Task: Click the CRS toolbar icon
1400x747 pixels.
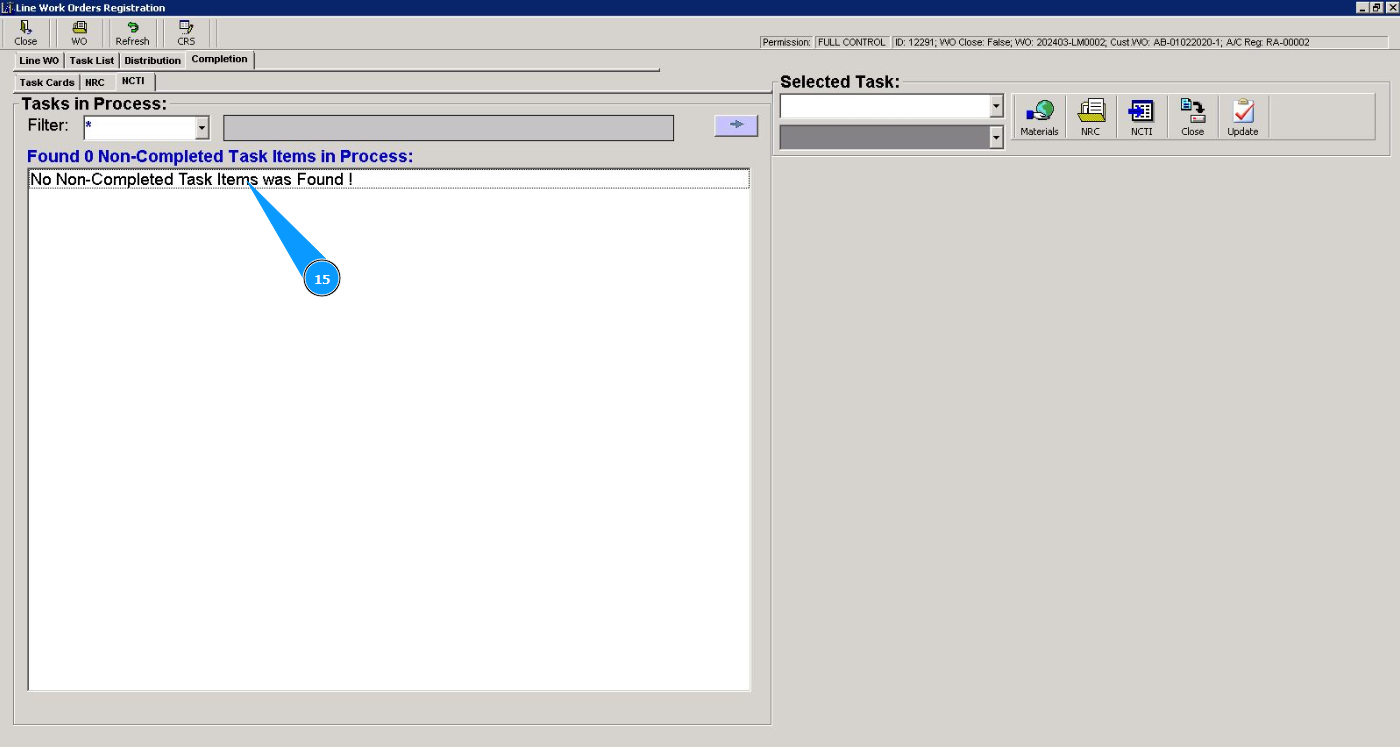Action: (x=186, y=33)
